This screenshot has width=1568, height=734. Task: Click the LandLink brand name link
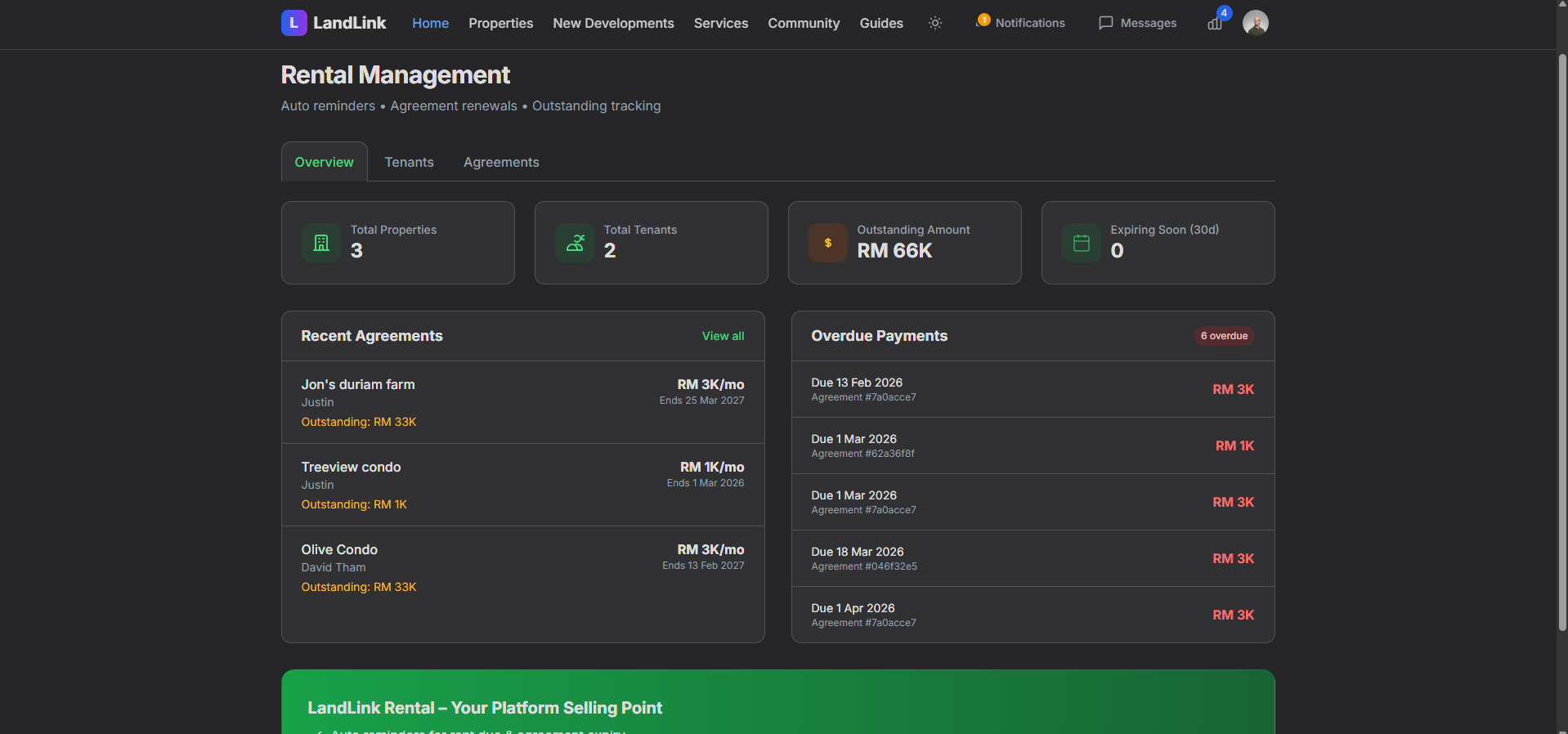(349, 23)
